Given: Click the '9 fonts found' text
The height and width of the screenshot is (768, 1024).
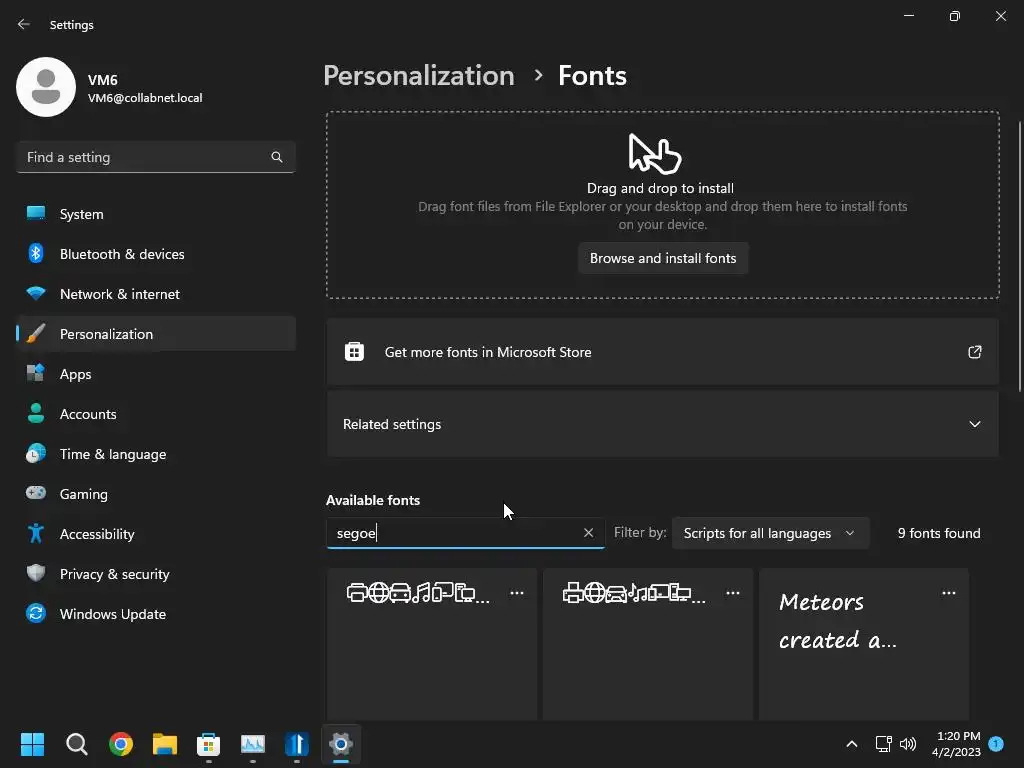Looking at the screenshot, I should pyautogui.click(x=938, y=534).
